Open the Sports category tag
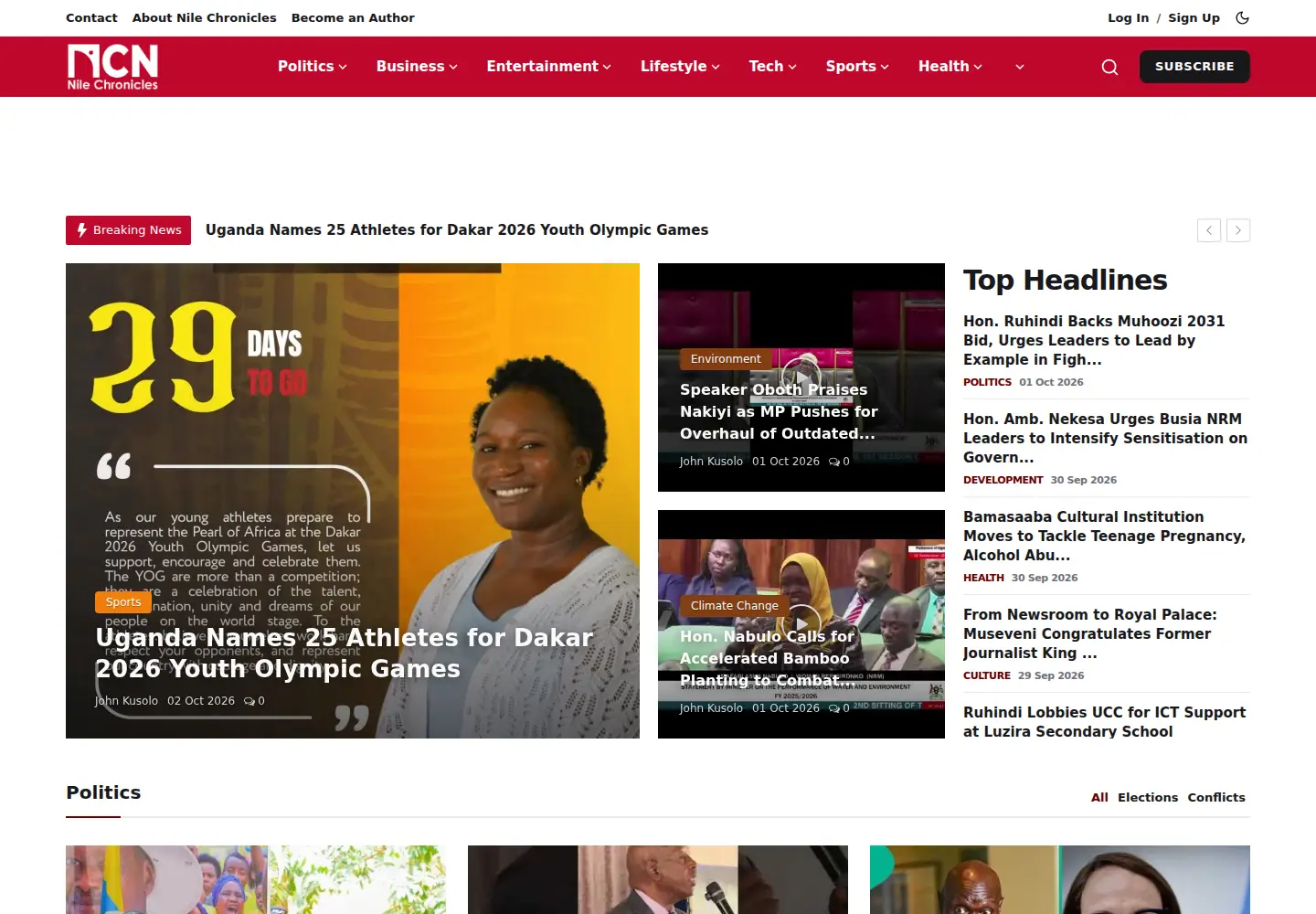The height and width of the screenshot is (914, 1316). click(123, 602)
